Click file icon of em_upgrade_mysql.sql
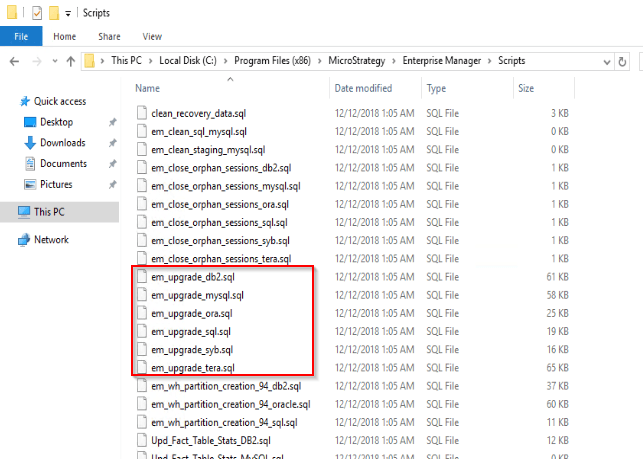The height and width of the screenshot is (459, 643). coord(142,295)
